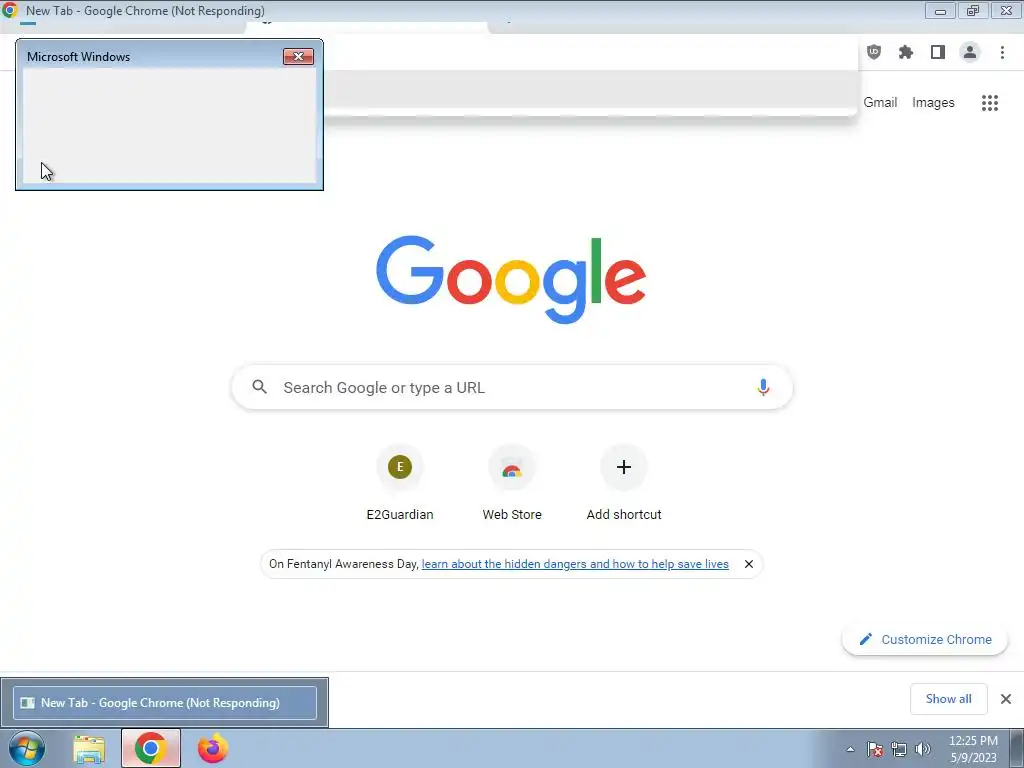
Task: Click Customize Chrome button
Action: point(925,639)
